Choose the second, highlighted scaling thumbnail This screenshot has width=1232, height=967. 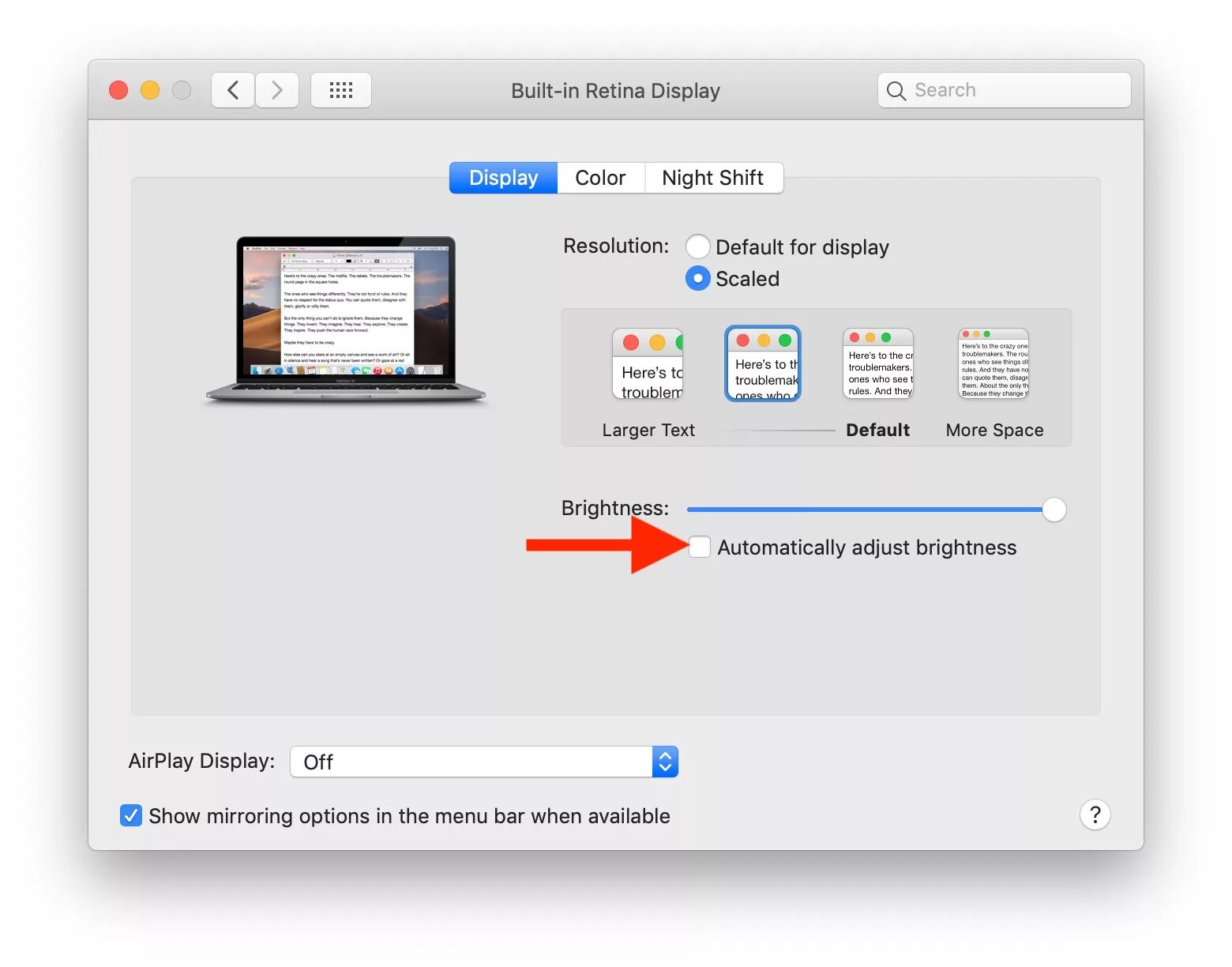(763, 363)
